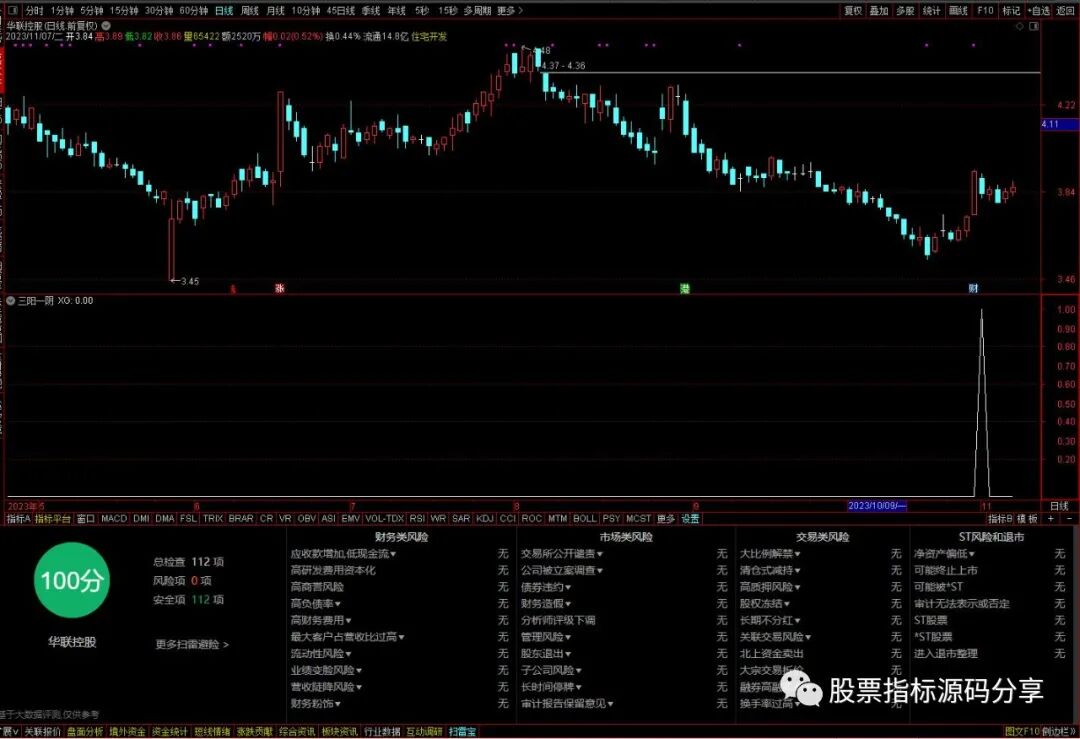Screen dimensions: 1080x739
Task: Click the 指标A tab
Action: coord(19,519)
